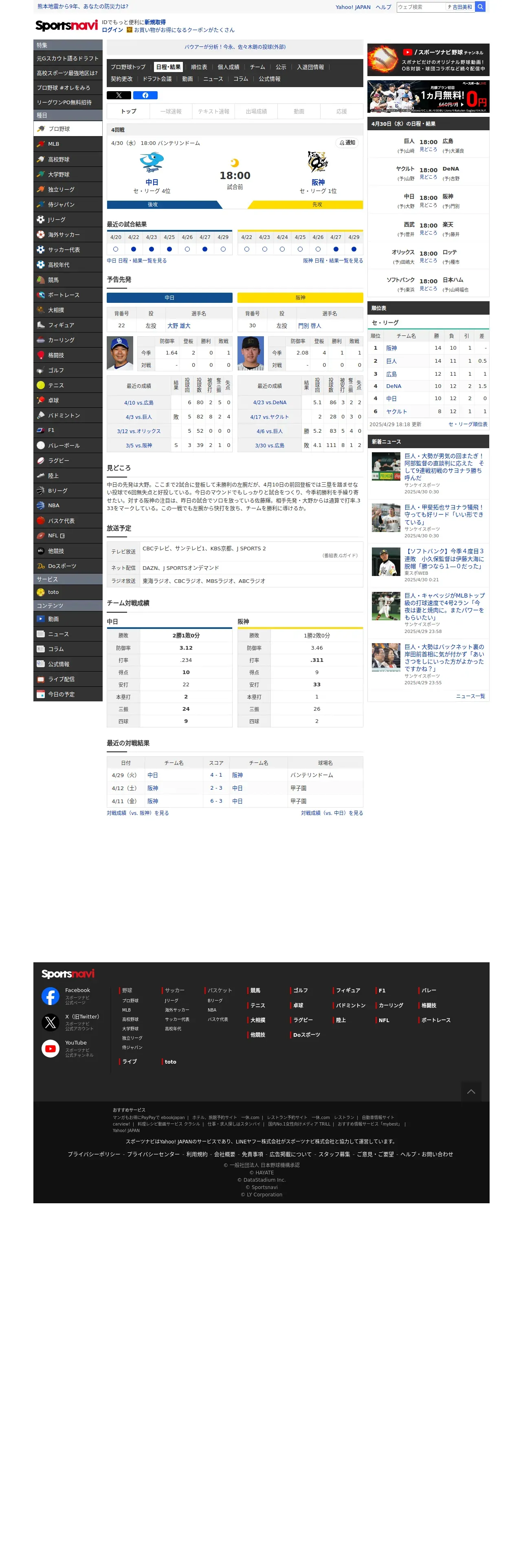Click the ログイン link in the header

(112, 30)
